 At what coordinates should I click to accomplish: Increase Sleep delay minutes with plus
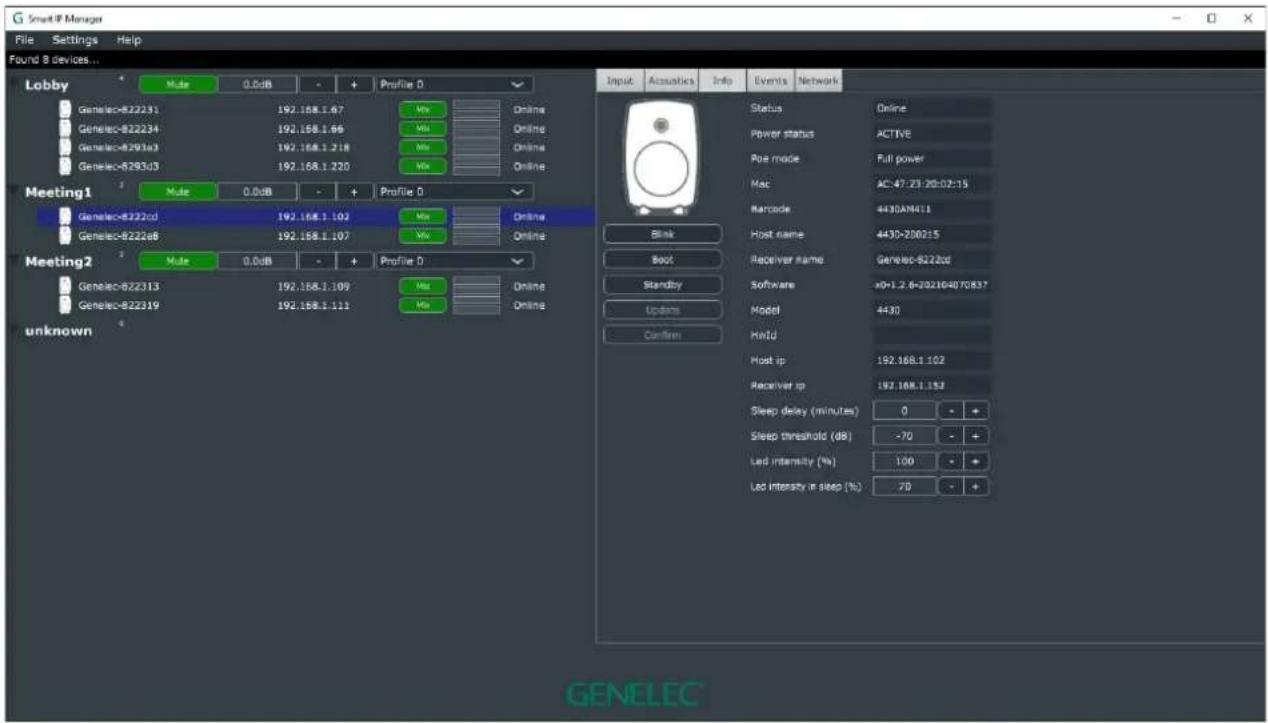pos(977,410)
